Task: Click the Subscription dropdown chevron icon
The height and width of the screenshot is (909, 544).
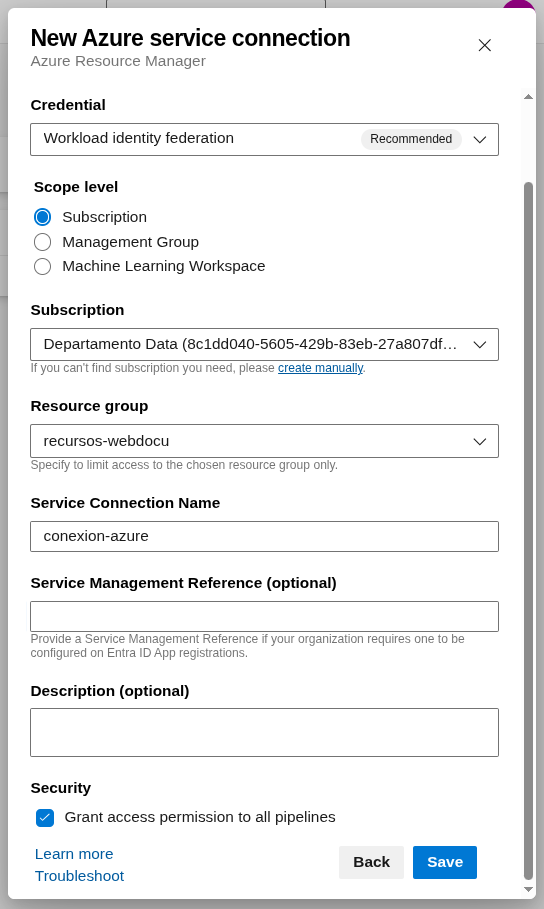Action: click(479, 345)
